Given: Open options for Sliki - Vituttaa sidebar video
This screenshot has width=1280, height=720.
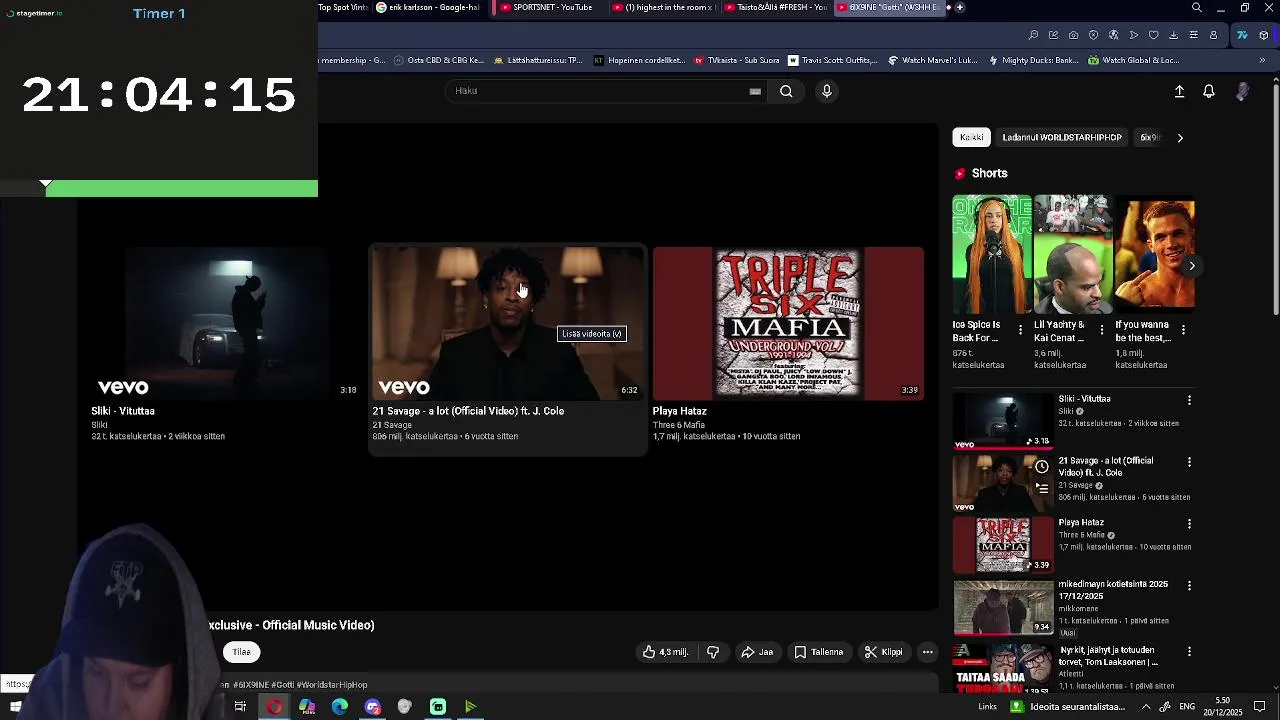Looking at the screenshot, I should tap(1189, 400).
